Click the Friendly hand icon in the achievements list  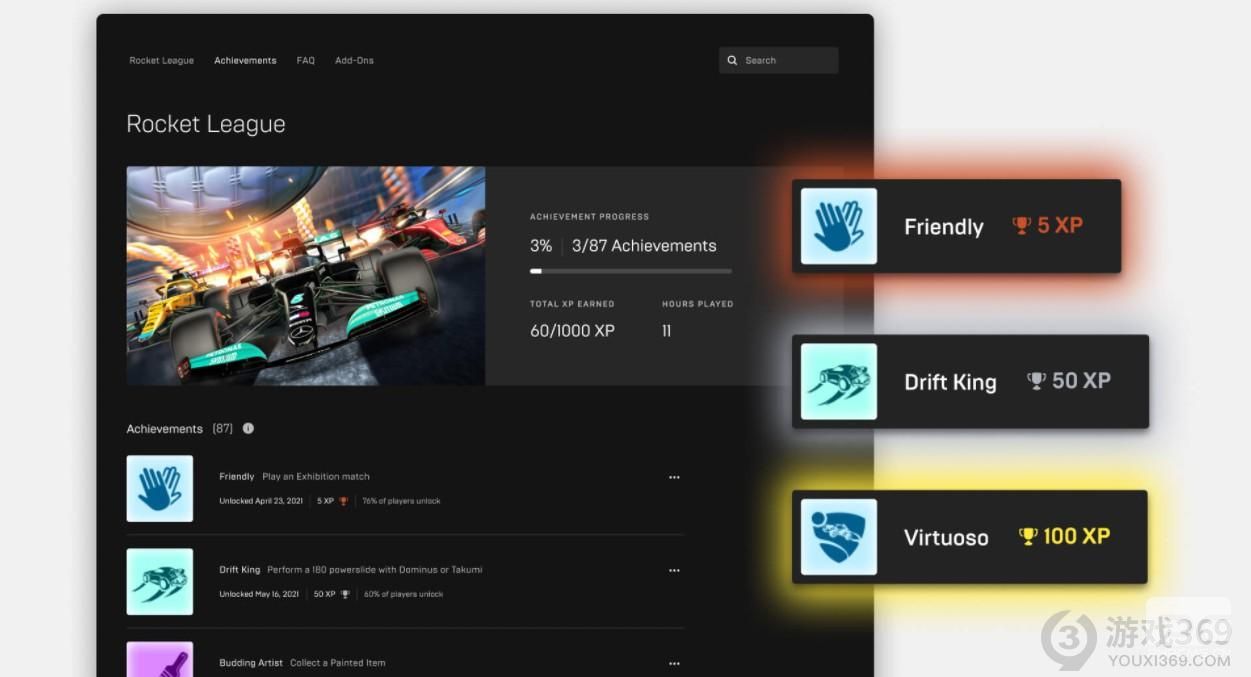(160, 489)
